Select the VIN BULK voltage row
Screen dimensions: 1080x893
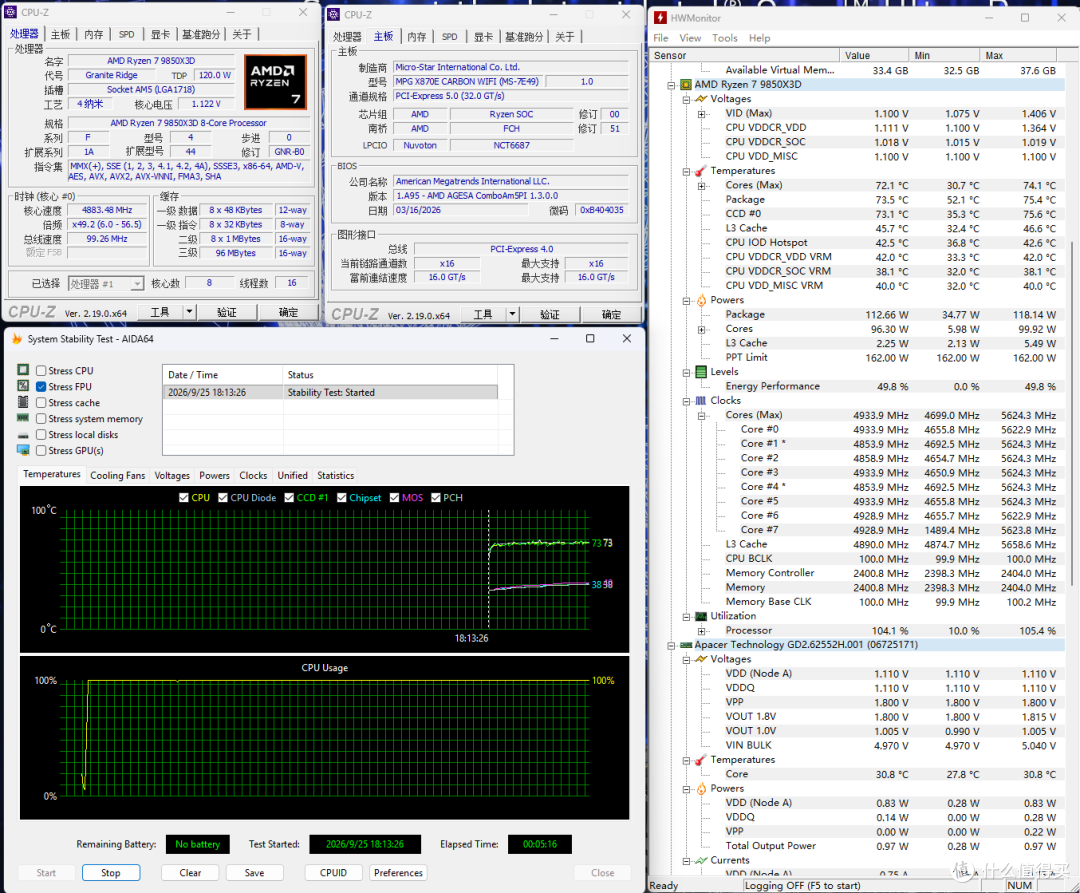tap(858, 746)
